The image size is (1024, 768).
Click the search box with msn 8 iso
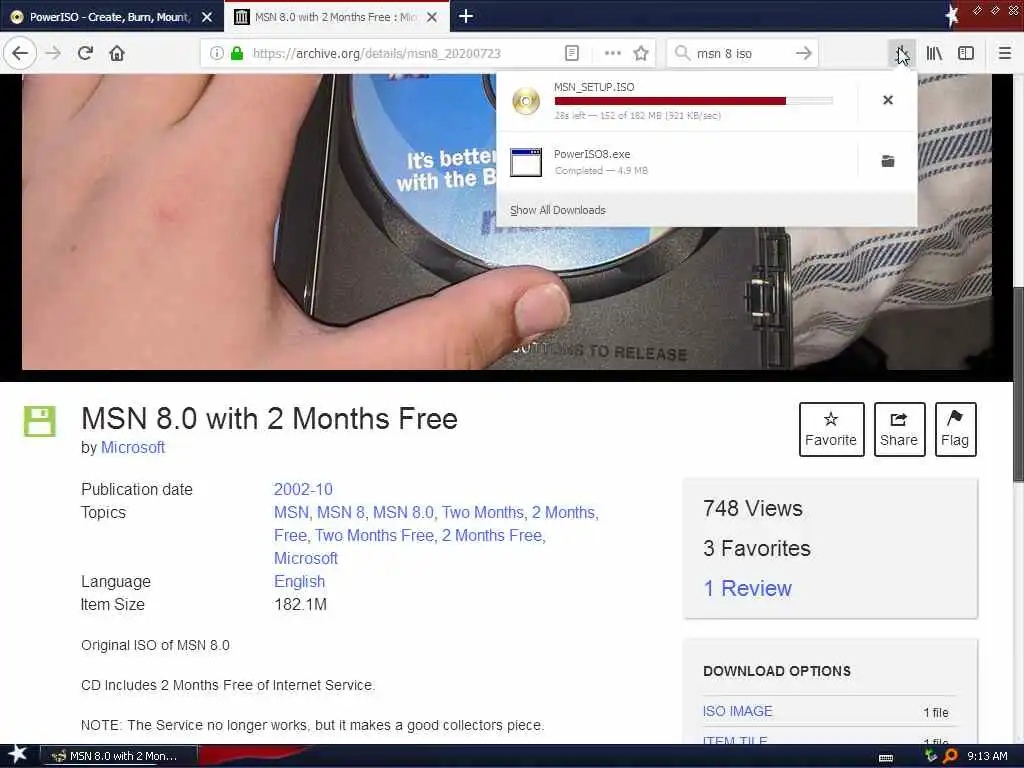pos(743,53)
